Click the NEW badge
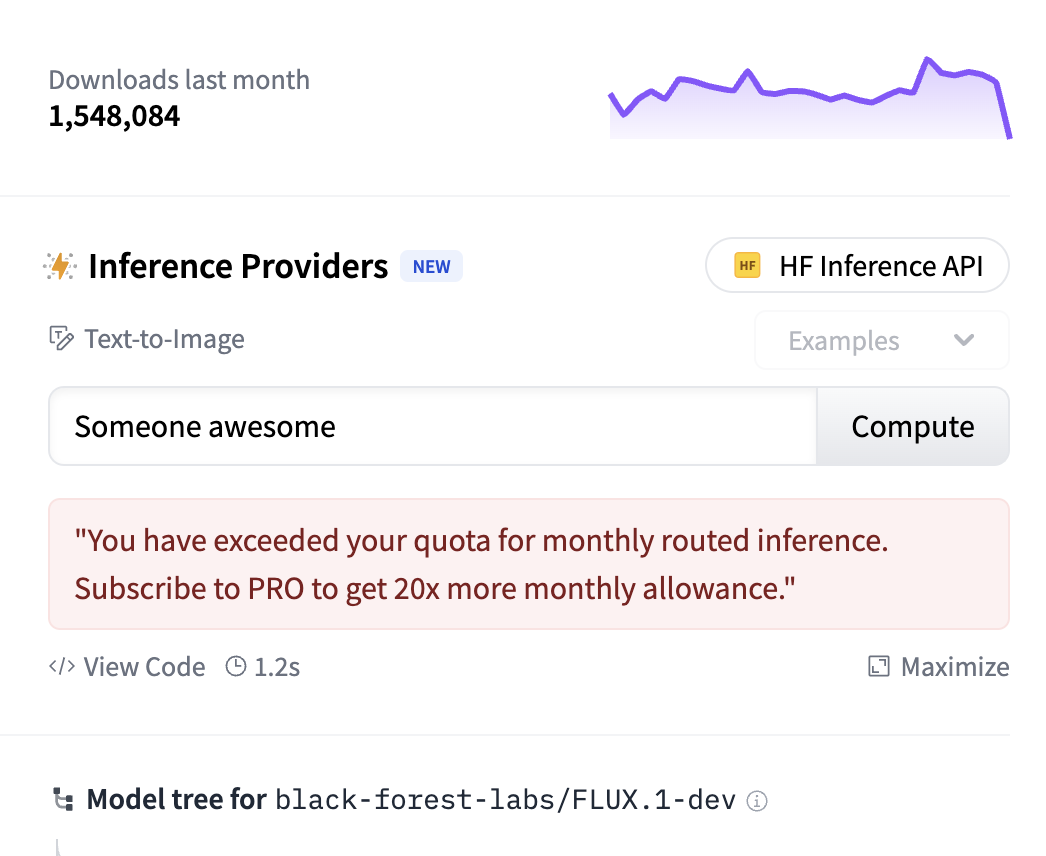Screen dimensions: 1046x856 coord(431,267)
